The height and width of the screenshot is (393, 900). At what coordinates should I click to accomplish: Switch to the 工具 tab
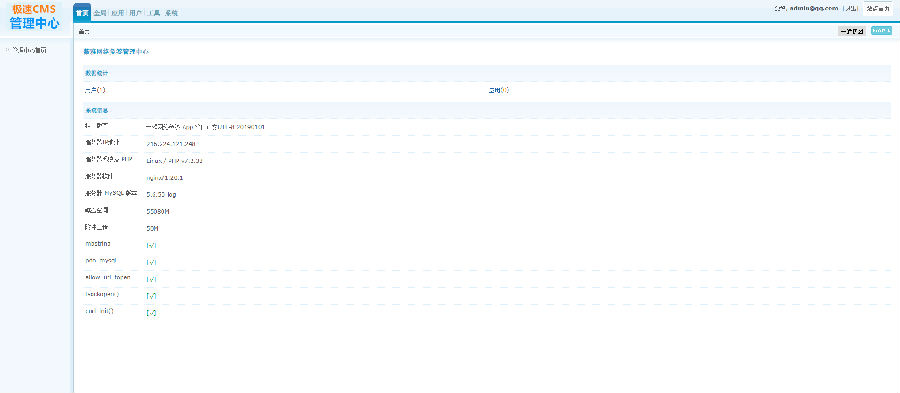[x=153, y=13]
